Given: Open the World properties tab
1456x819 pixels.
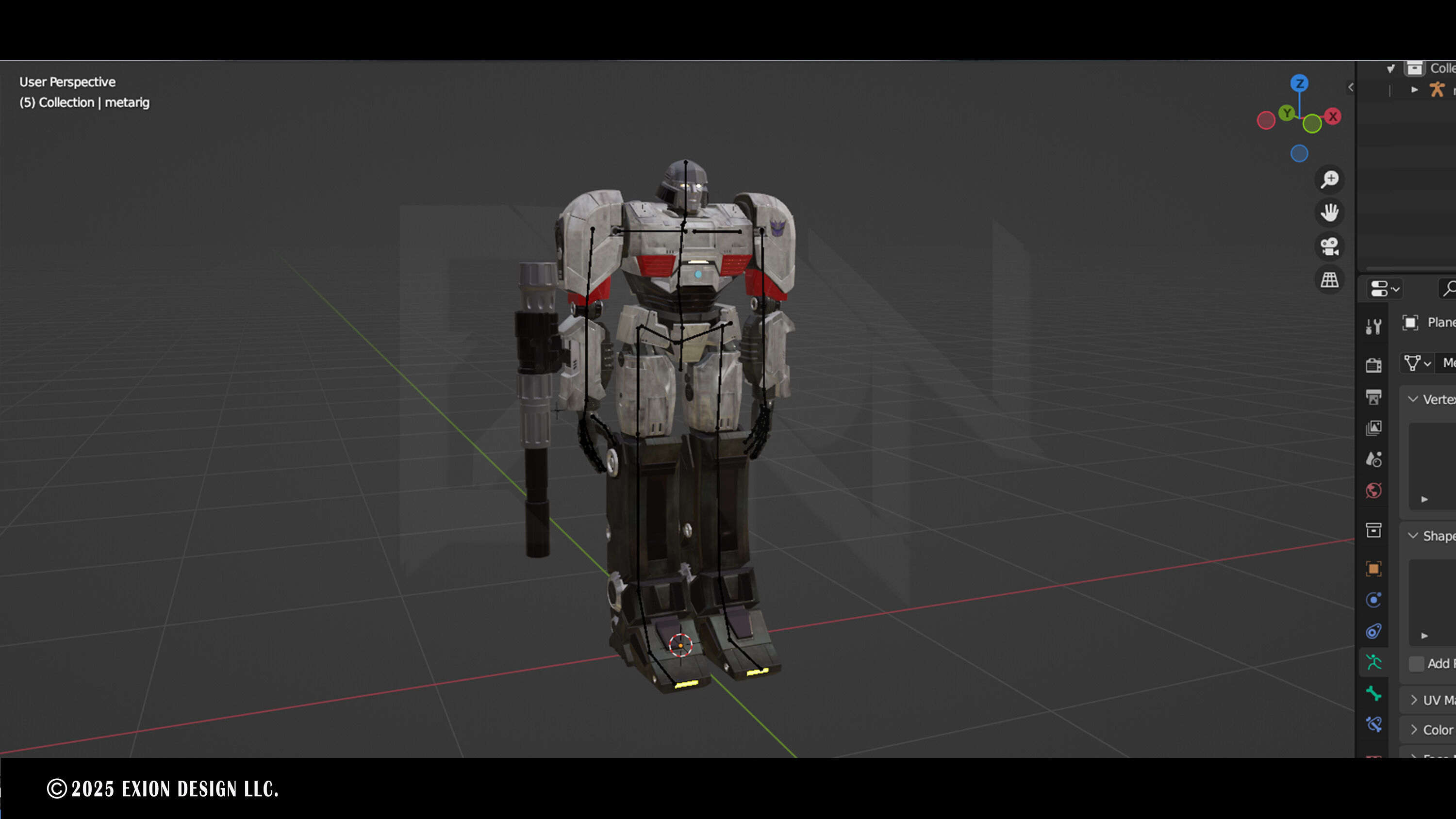Looking at the screenshot, I should (1373, 491).
